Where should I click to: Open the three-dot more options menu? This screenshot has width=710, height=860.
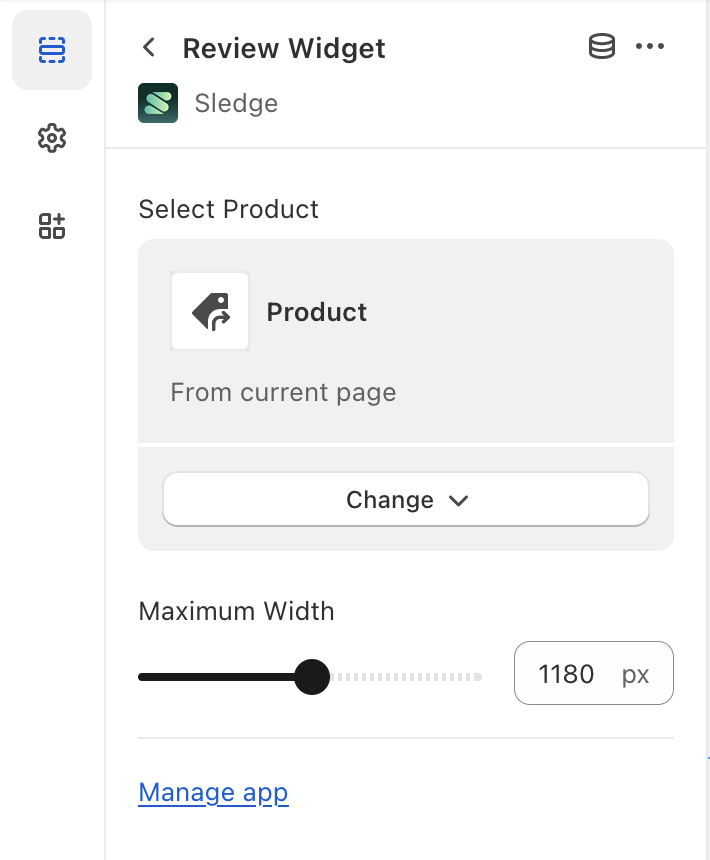coord(651,46)
